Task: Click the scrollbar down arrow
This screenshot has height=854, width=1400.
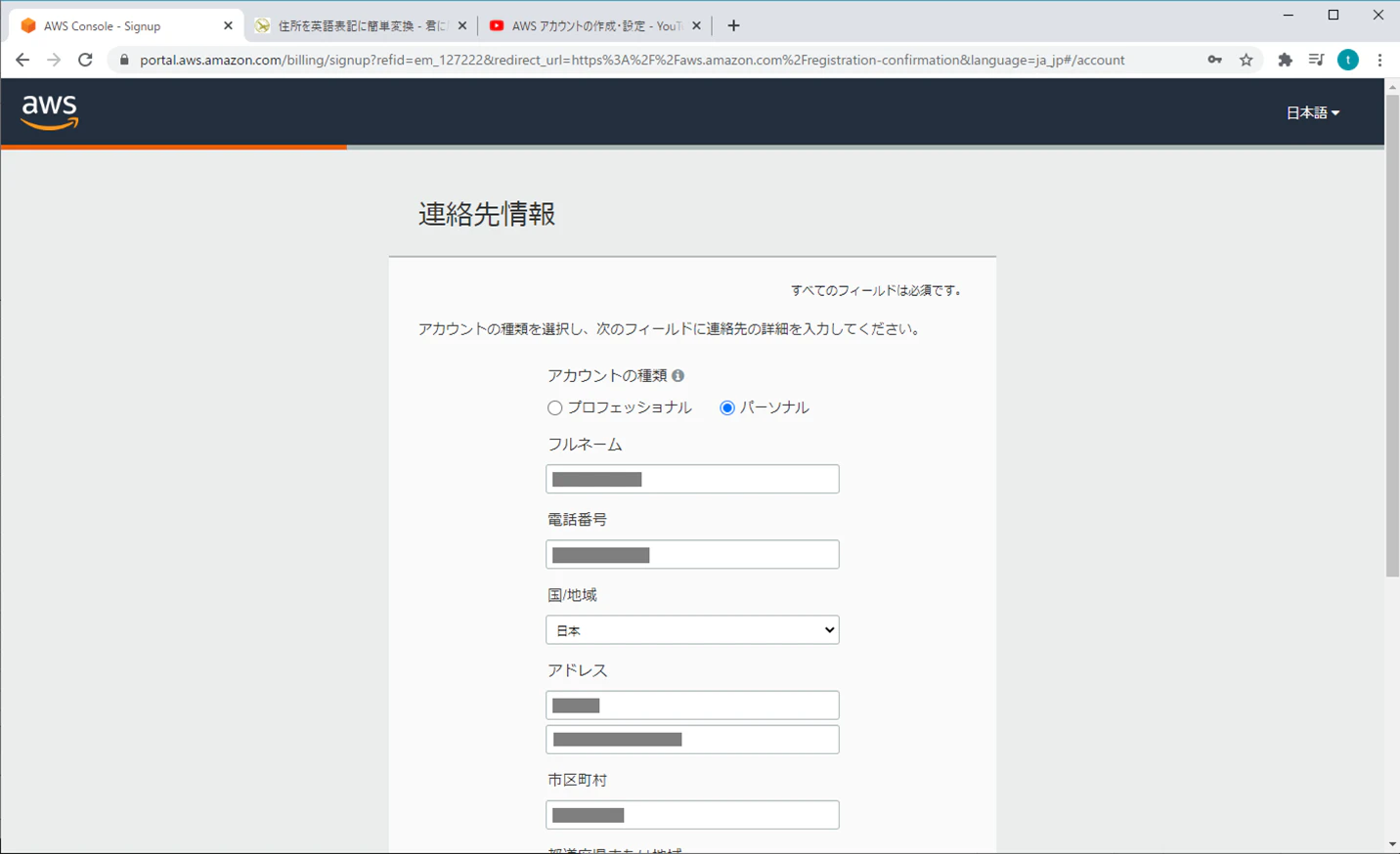Action: pyautogui.click(x=1392, y=844)
